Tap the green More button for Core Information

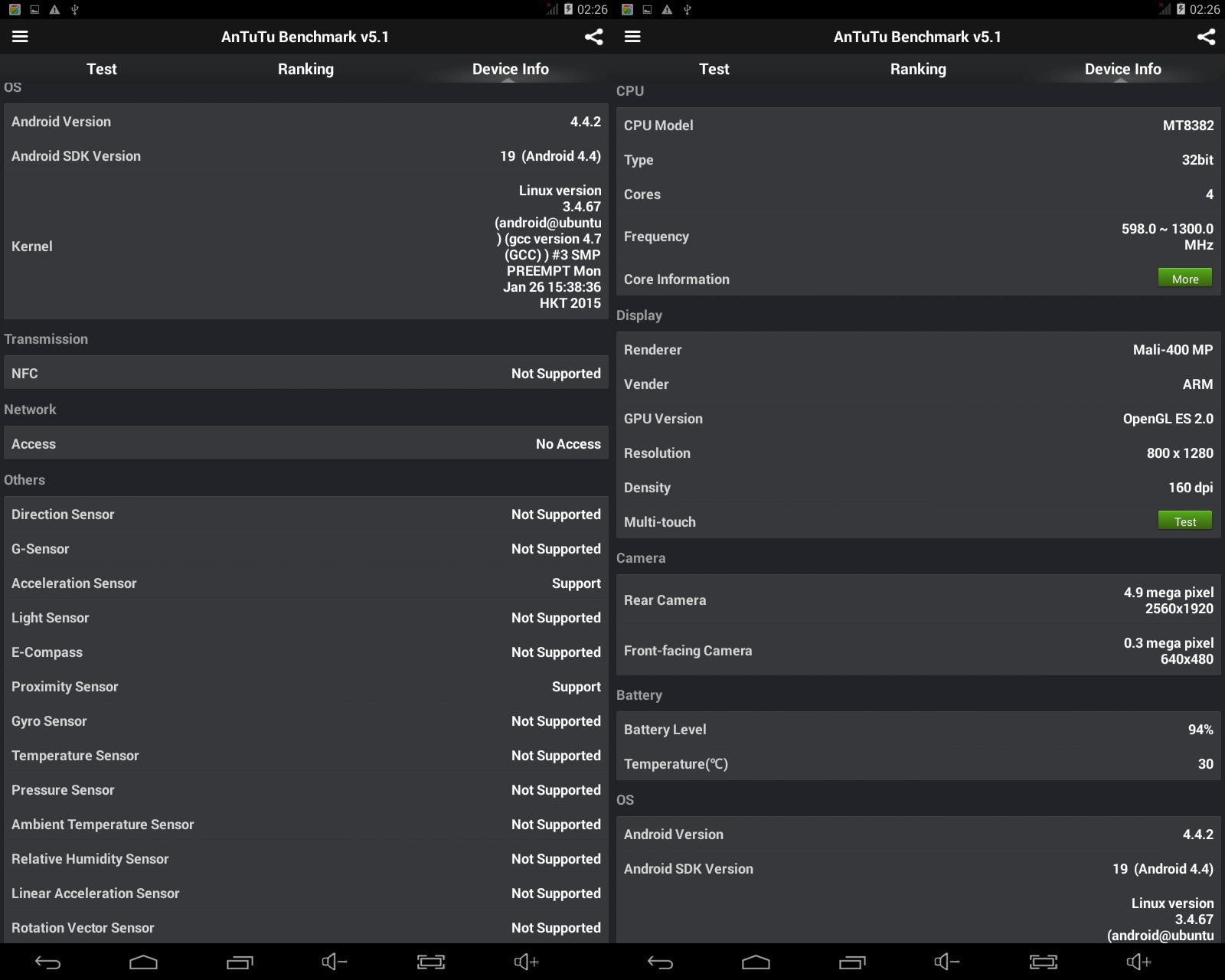1184,278
